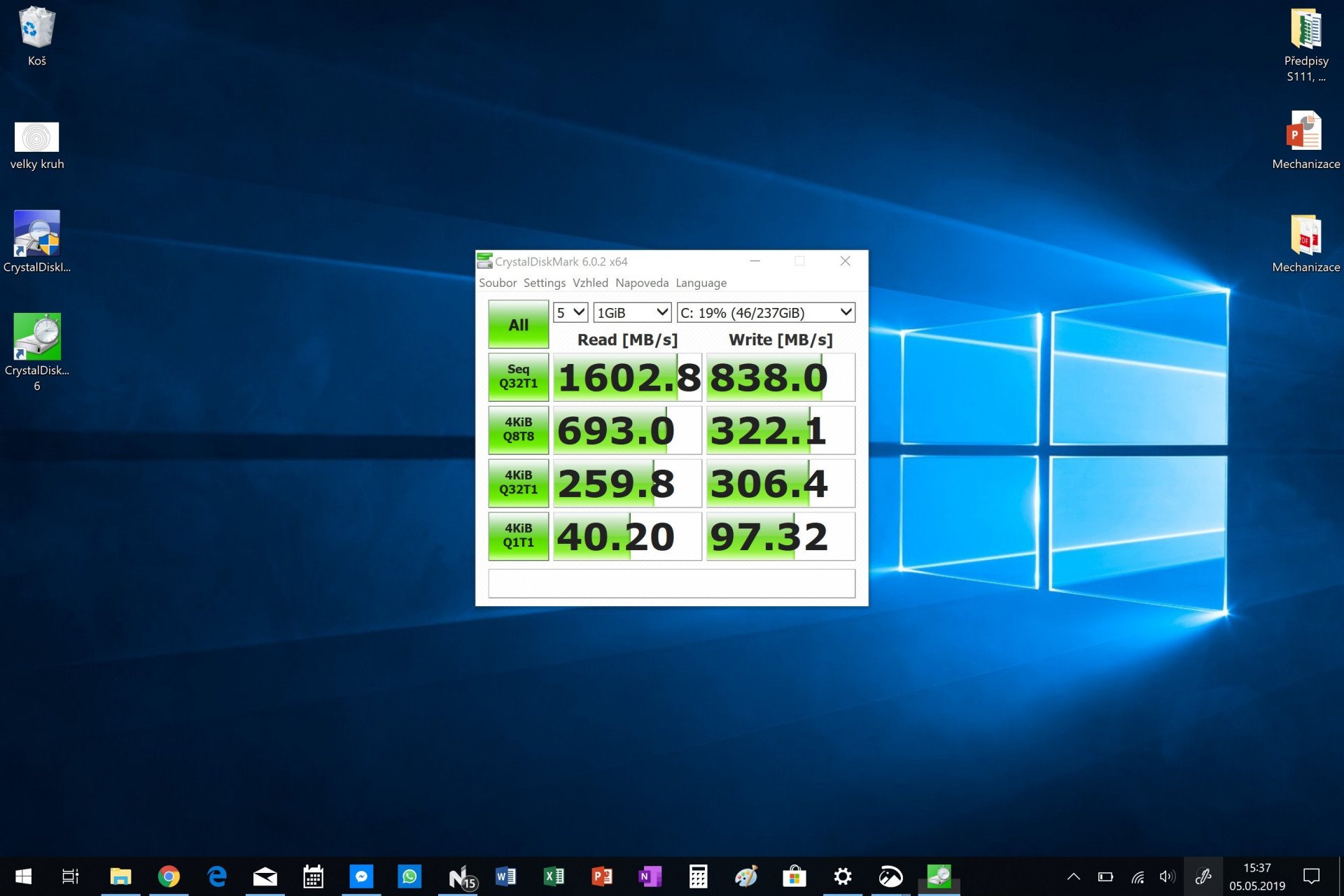Open Task View from the taskbar

click(71, 876)
